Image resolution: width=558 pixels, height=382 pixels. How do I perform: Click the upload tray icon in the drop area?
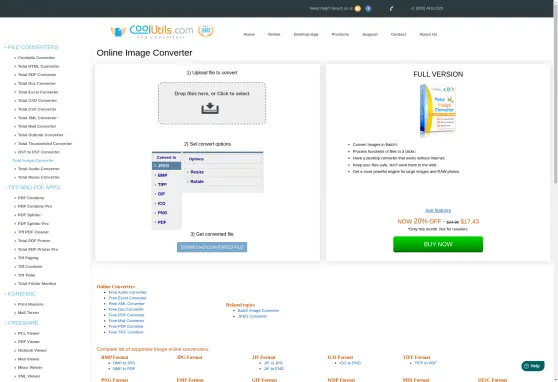click(210, 108)
